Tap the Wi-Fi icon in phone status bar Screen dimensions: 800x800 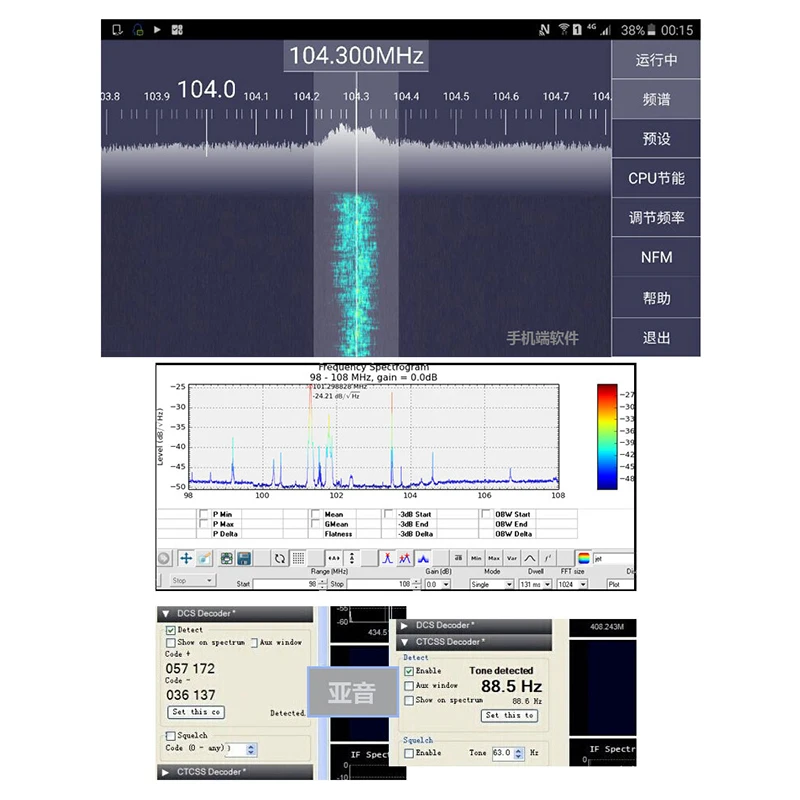coord(563,30)
